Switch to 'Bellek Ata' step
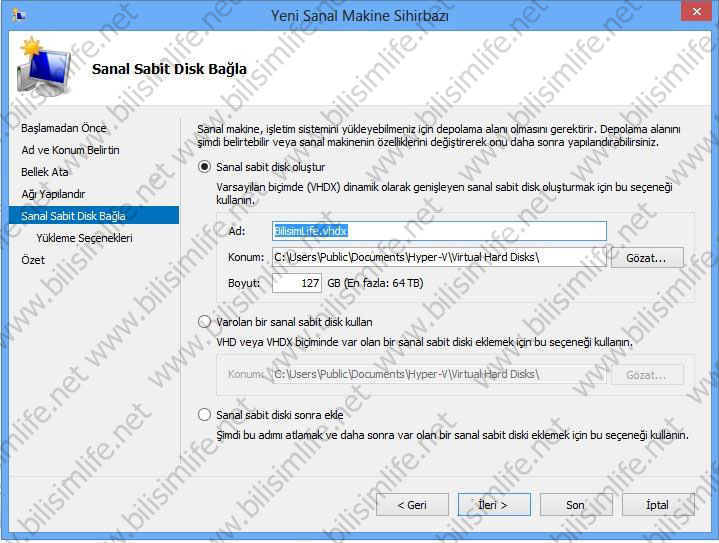The height and width of the screenshot is (543, 719). click(45, 172)
